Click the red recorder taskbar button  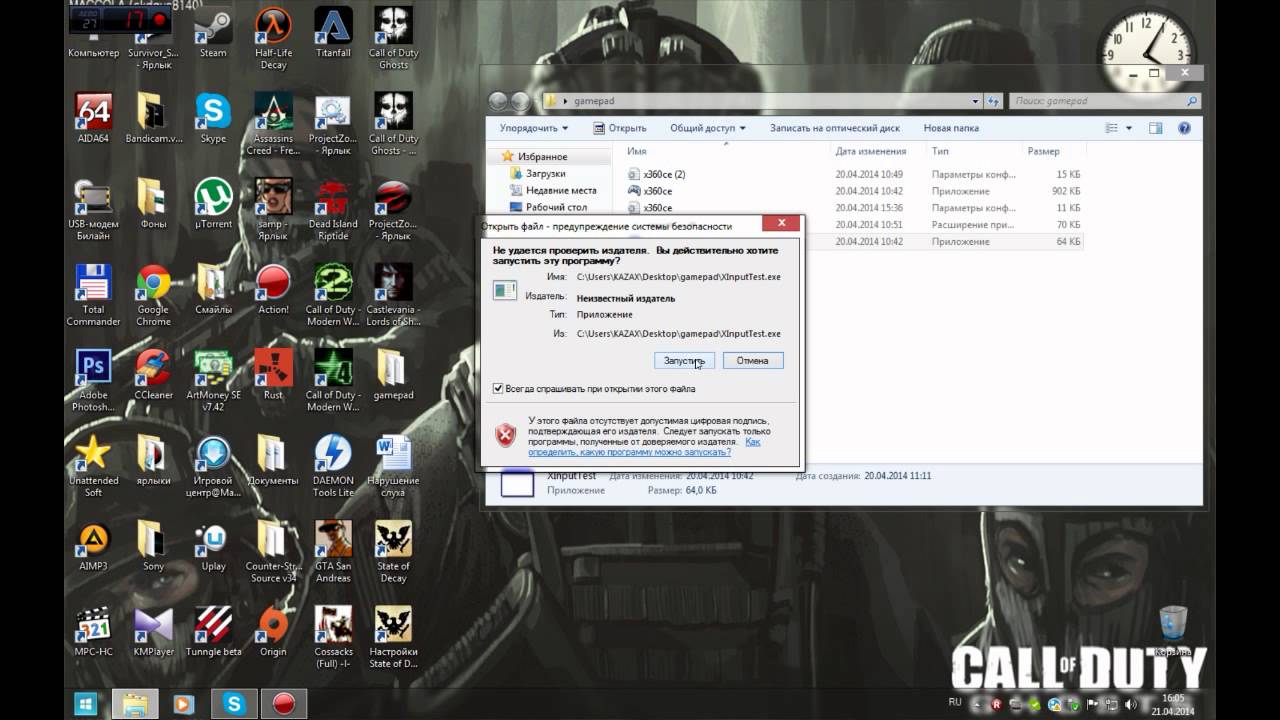click(x=283, y=704)
